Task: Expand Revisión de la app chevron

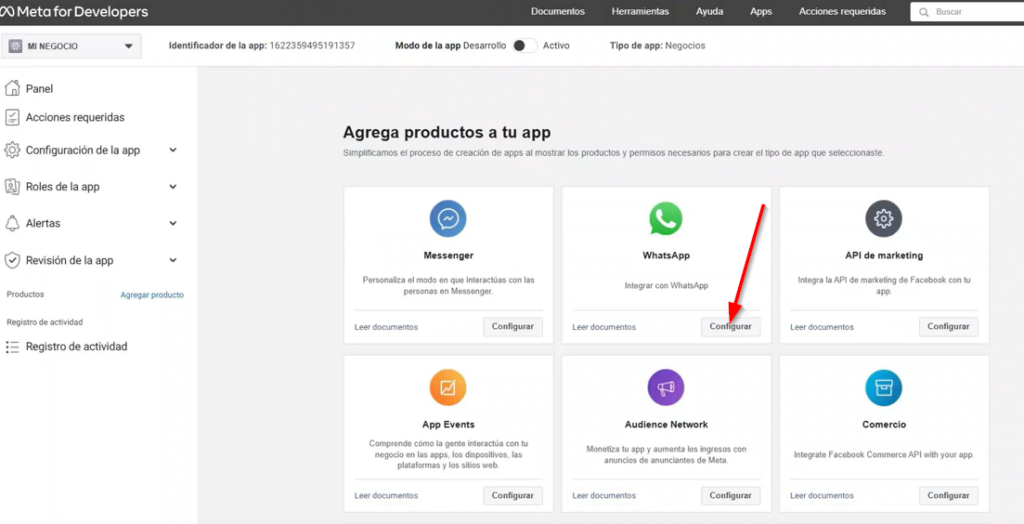Action: tap(173, 260)
